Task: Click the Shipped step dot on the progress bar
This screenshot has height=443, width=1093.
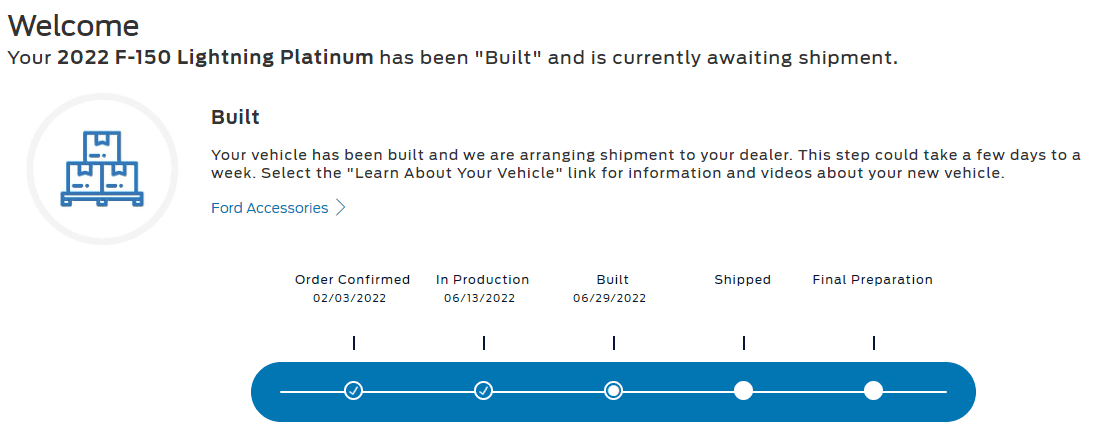Action: (743, 390)
